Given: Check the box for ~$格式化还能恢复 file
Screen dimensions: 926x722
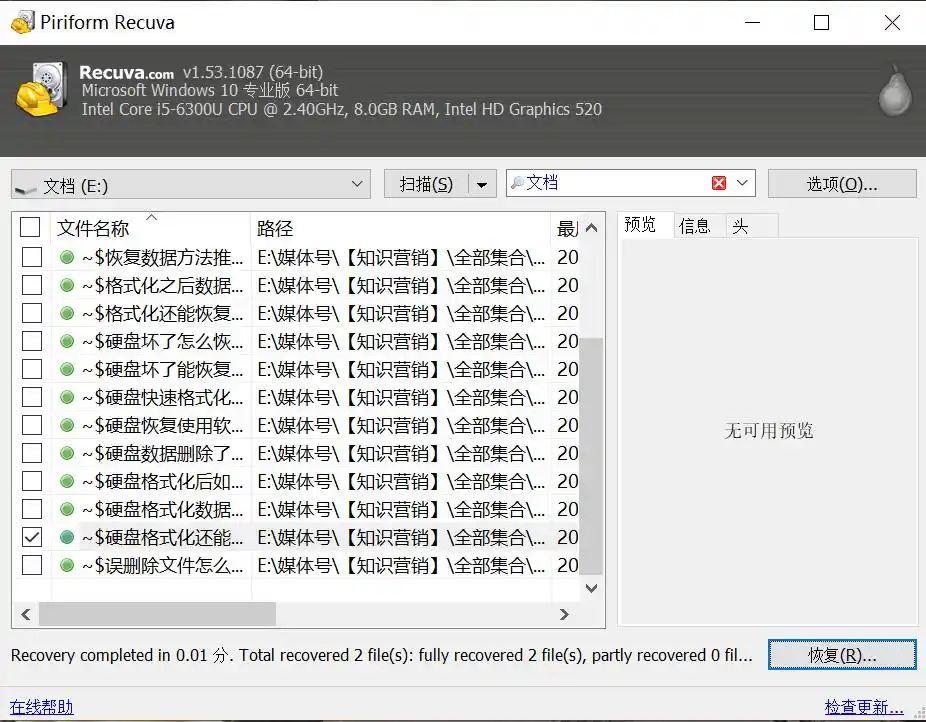Looking at the screenshot, I should click(32, 313).
